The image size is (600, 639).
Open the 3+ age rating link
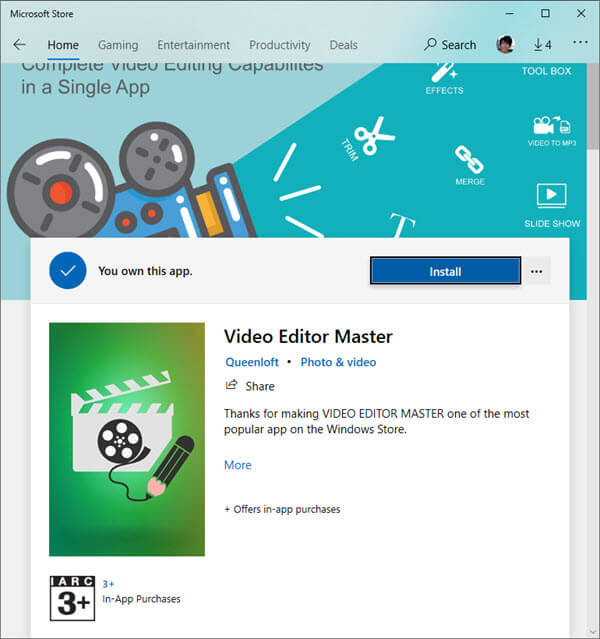[x=108, y=584]
